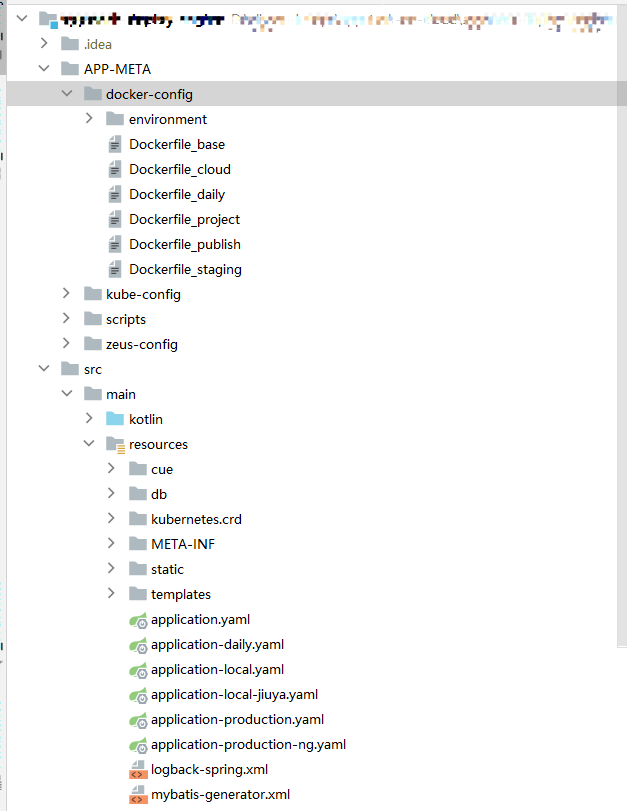The height and width of the screenshot is (811, 627).
Task: Select the Dockerfile_staging file name
Action: click(x=185, y=269)
